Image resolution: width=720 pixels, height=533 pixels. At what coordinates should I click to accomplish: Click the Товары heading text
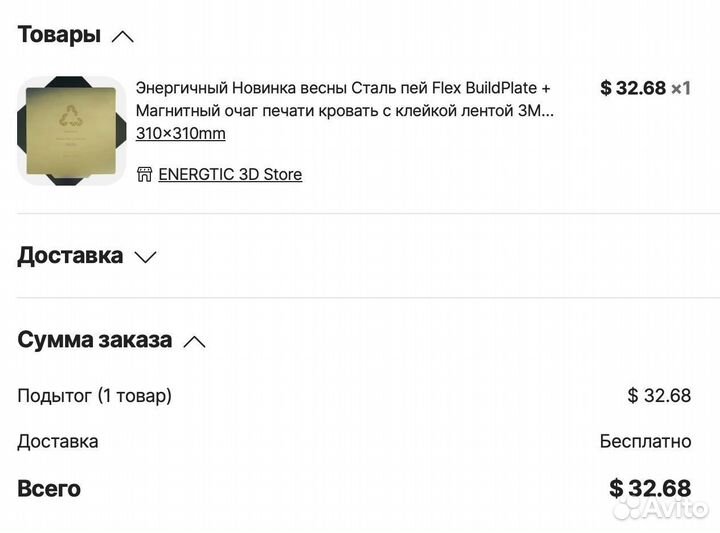[59, 35]
